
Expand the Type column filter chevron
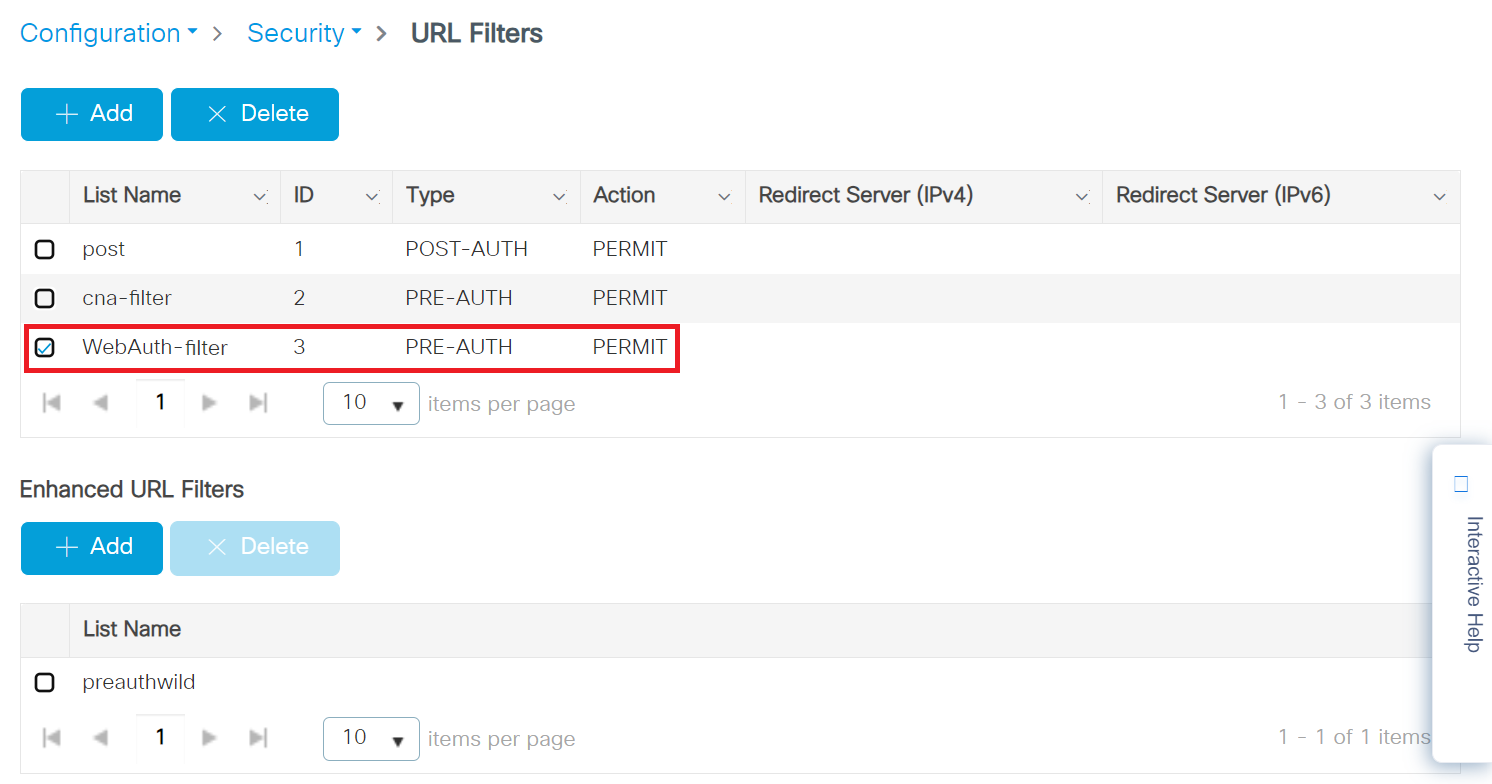pos(559,197)
